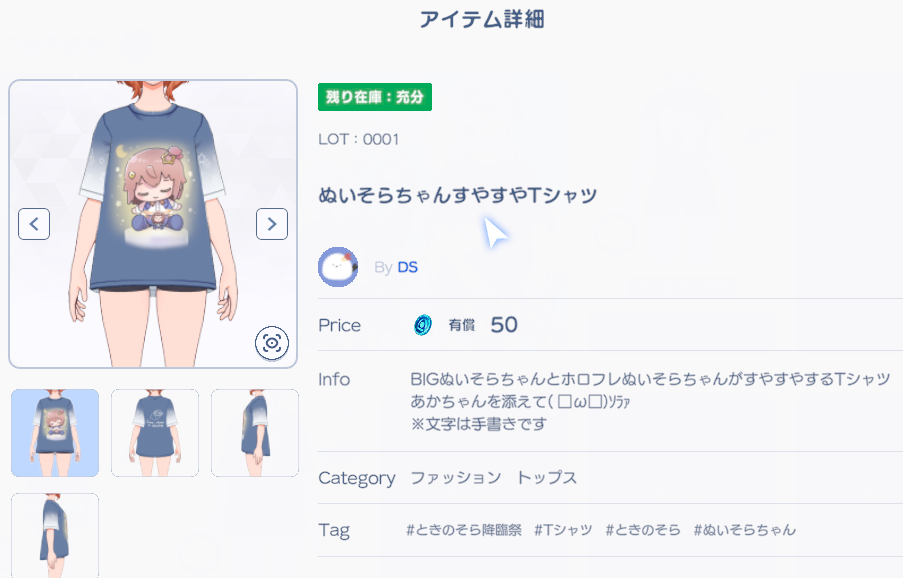
Task: Select the left side view thumbnail
Action: click(x=55, y=535)
